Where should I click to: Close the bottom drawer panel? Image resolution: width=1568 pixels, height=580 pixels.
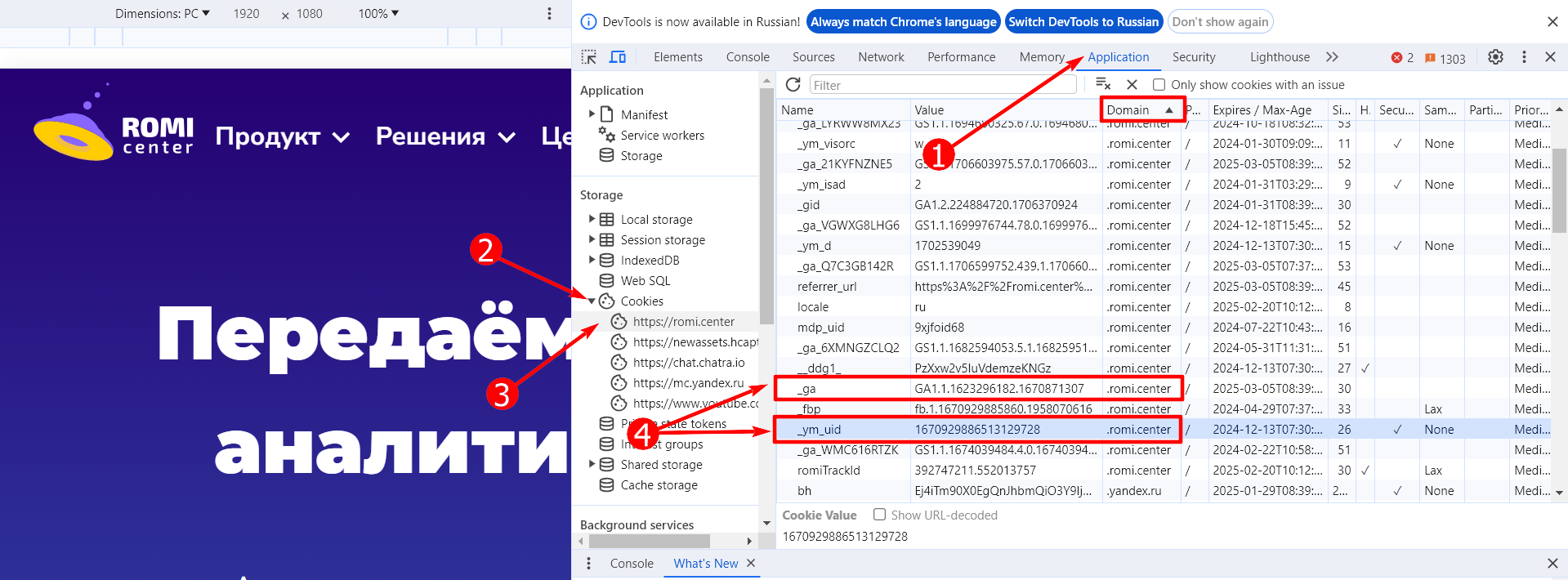click(1552, 564)
